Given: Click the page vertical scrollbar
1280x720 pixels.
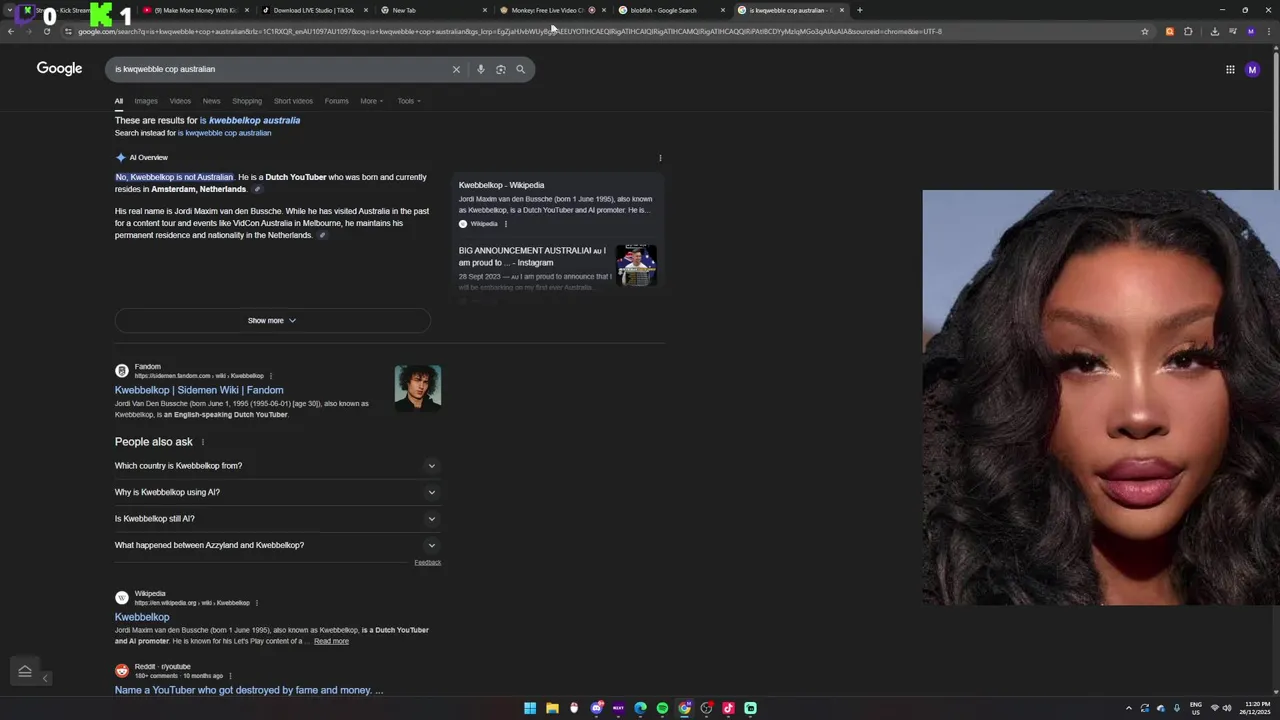Looking at the screenshot, I should point(1275,120).
